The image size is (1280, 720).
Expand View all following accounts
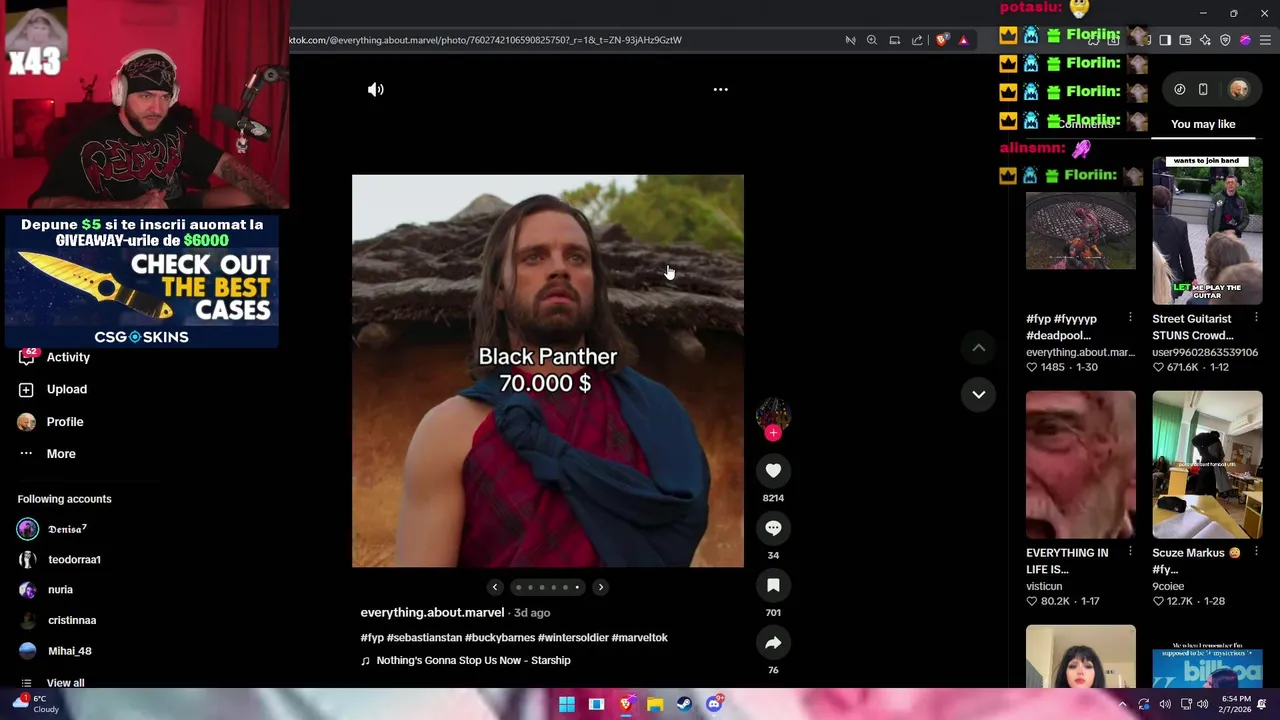tap(65, 683)
